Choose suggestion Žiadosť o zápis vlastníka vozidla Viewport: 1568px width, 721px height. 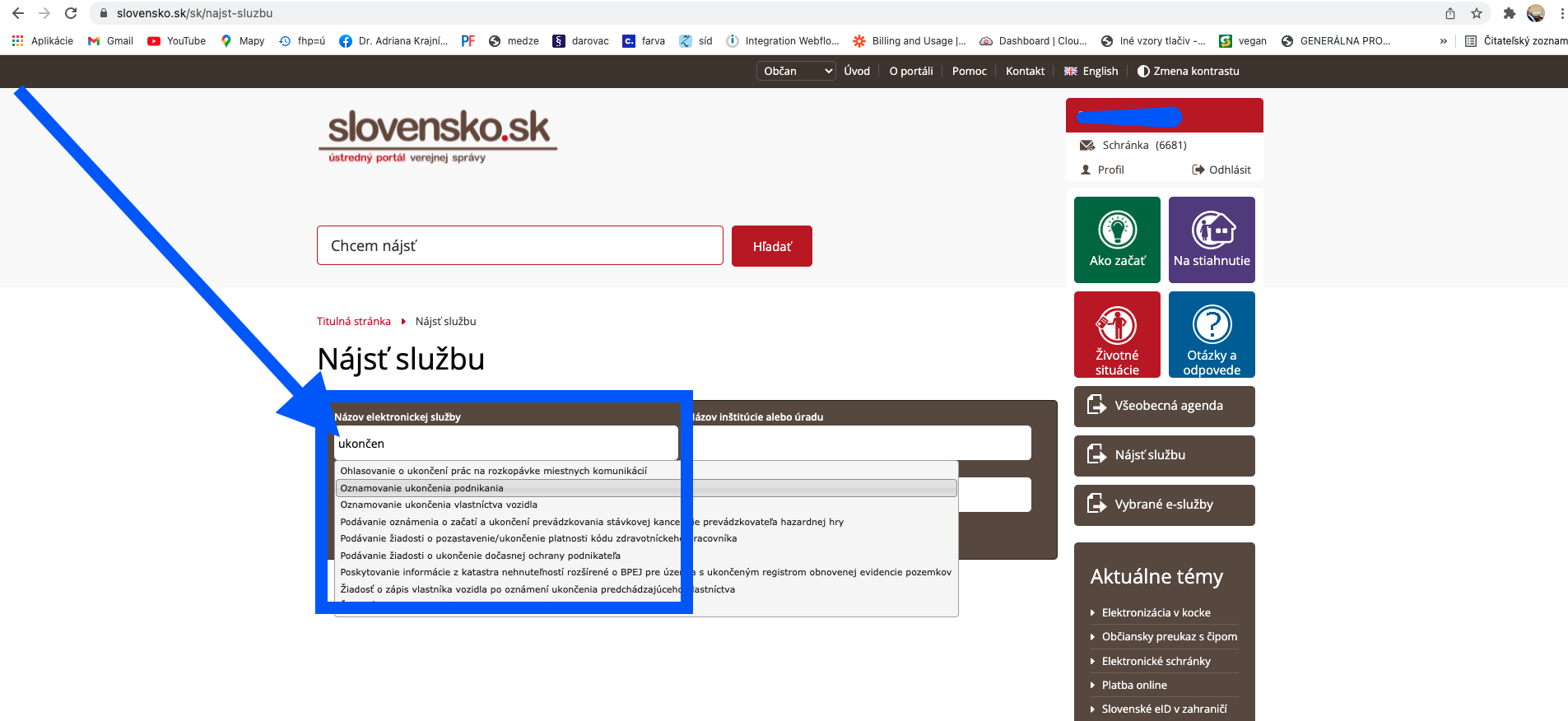click(646, 589)
